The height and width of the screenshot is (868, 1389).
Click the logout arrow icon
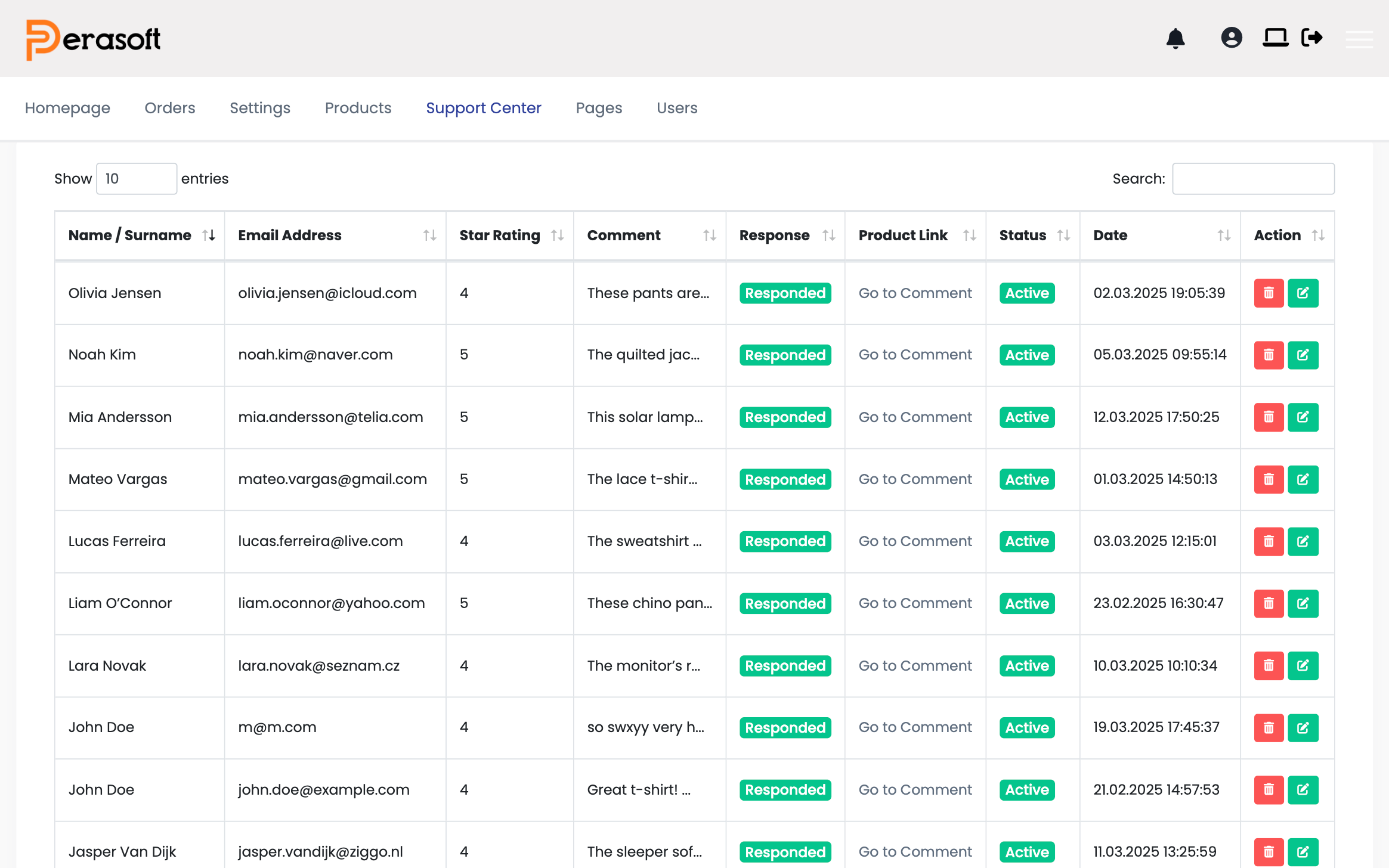[x=1312, y=38]
